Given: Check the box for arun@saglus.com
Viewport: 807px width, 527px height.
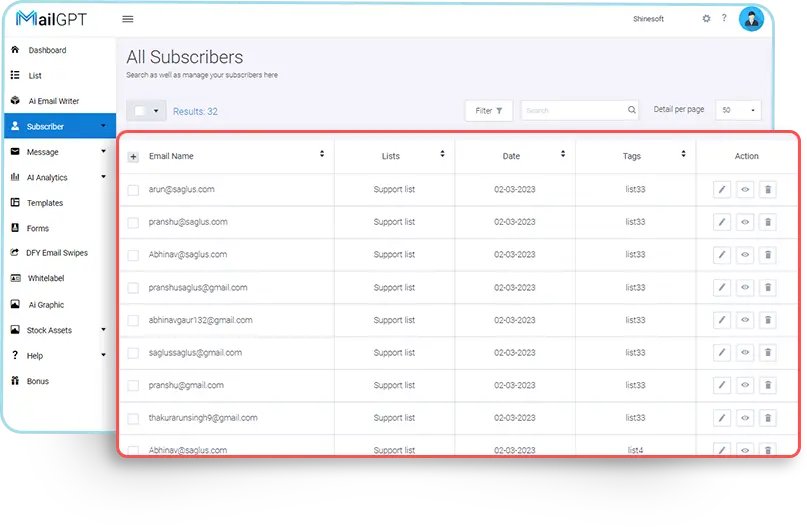Looking at the screenshot, I should (133, 190).
